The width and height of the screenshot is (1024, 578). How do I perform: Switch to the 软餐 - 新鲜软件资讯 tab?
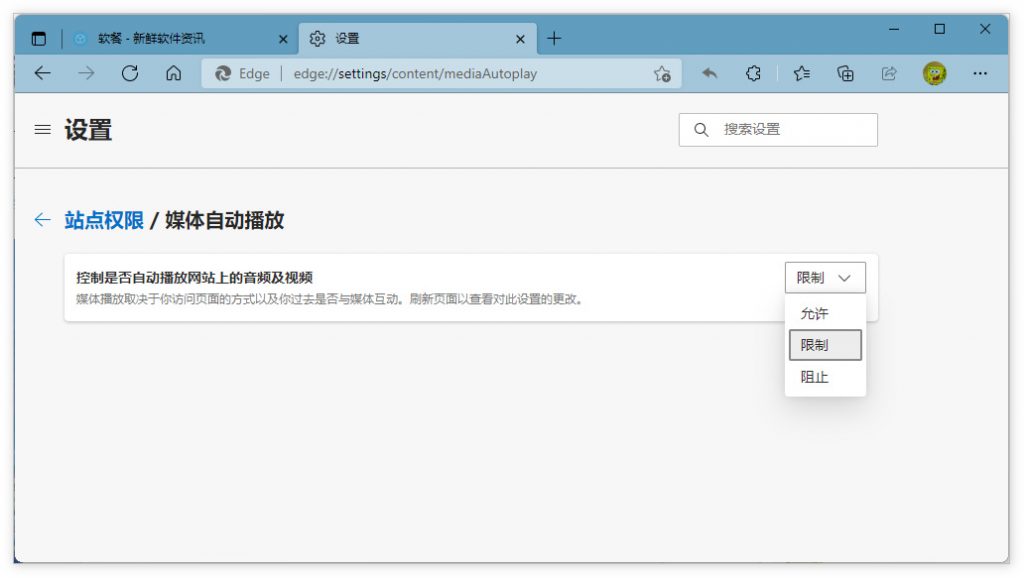pyautogui.click(x=152, y=39)
